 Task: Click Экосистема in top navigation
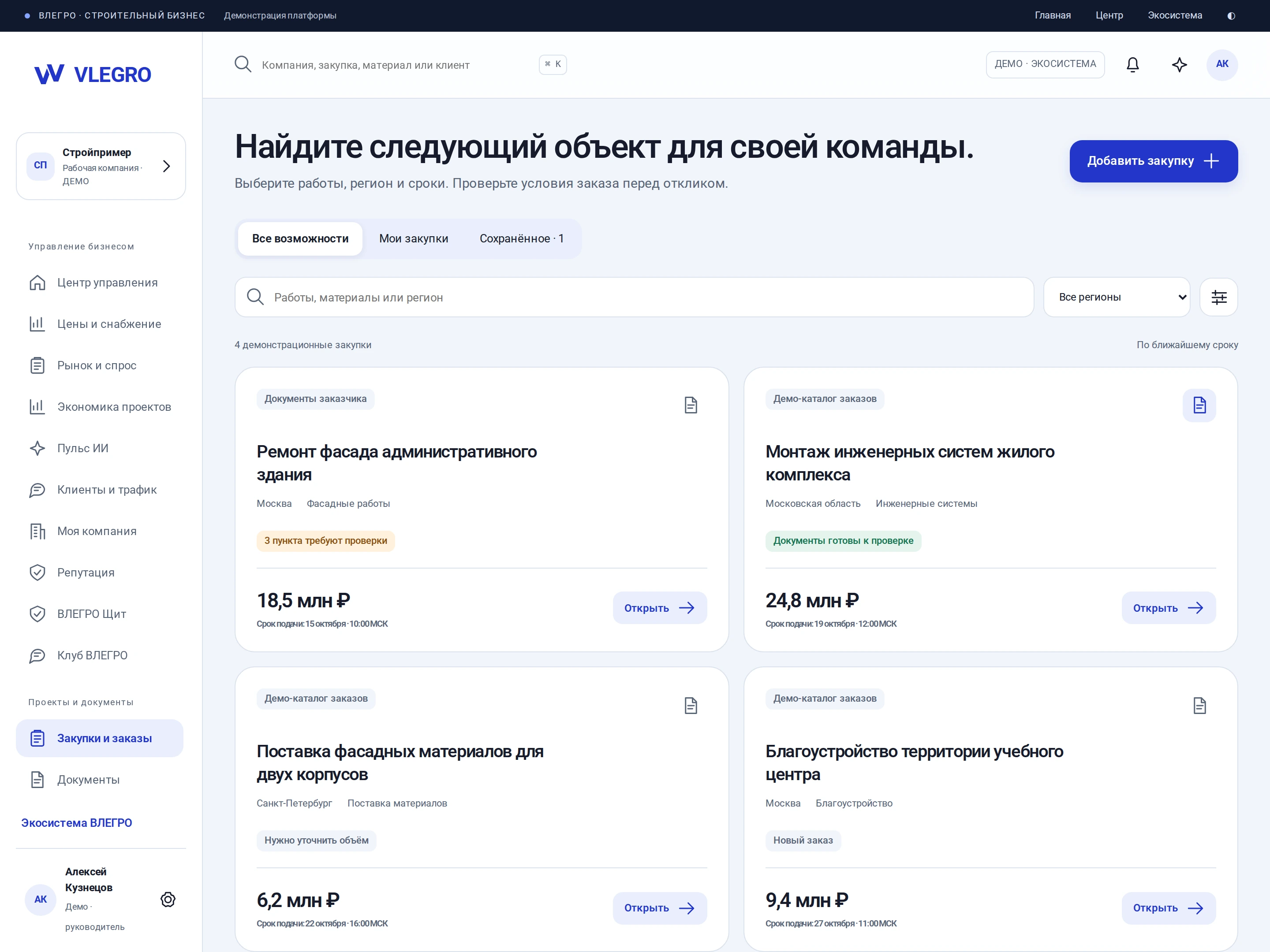pos(1175,15)
